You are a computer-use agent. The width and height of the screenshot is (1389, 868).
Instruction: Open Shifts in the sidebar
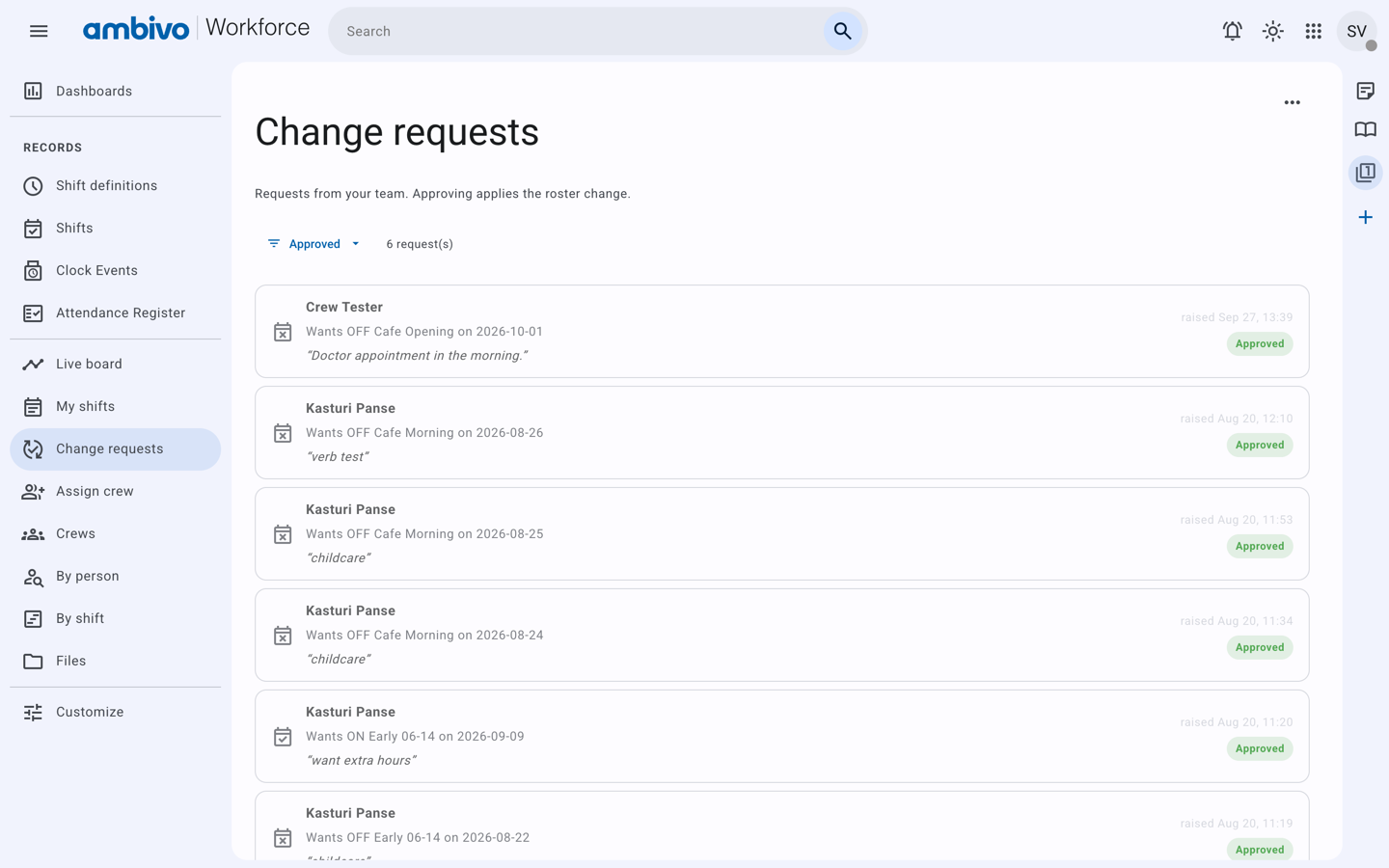[115, 228]
